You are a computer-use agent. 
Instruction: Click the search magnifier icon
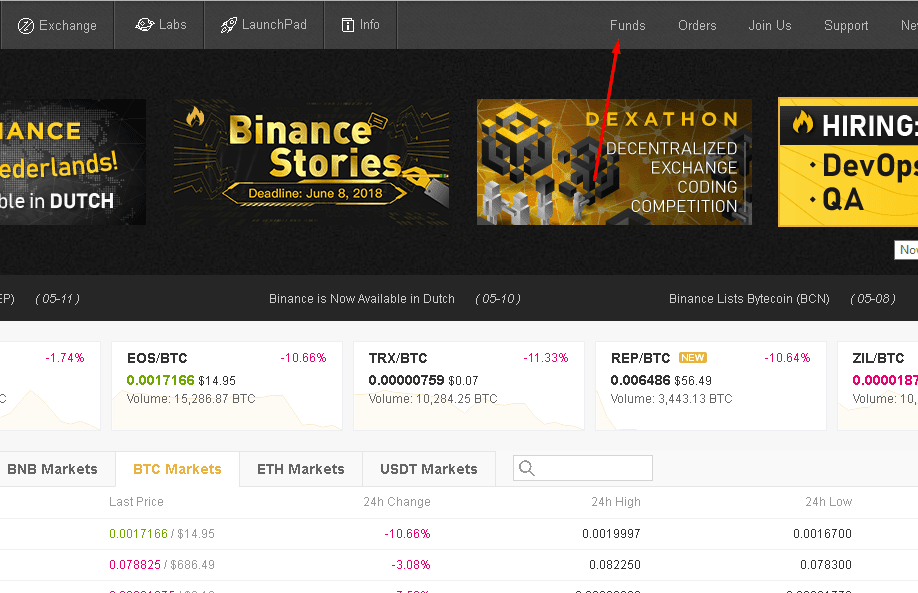point(526,468)
